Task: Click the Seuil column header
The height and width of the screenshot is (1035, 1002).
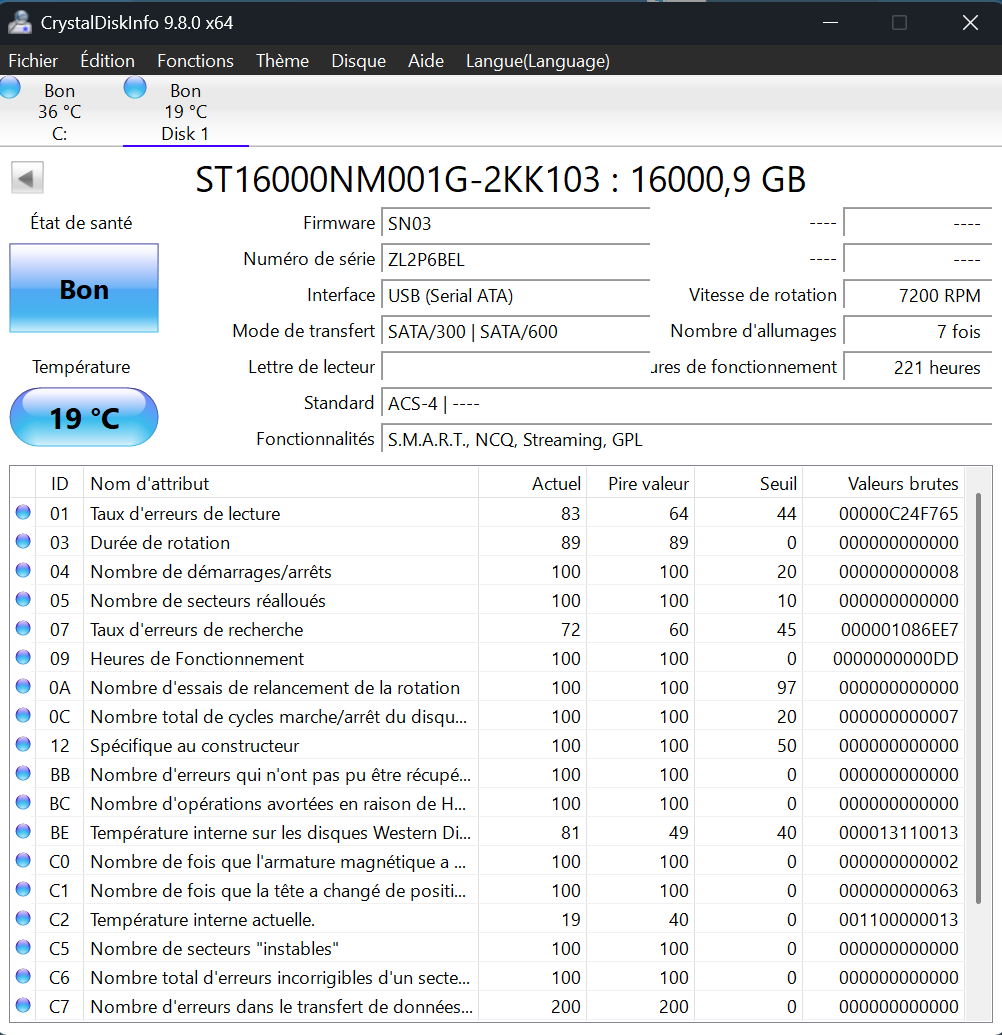Action: click(x=749, y=483)
